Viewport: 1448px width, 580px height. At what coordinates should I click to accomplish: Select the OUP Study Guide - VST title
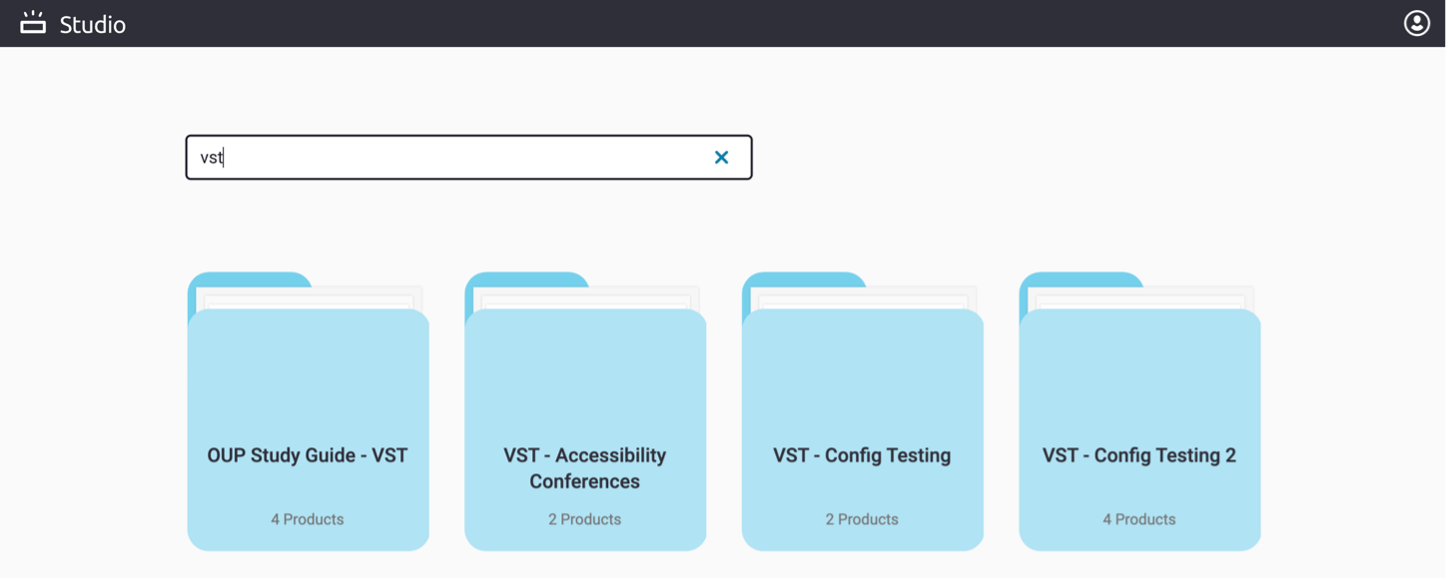[308, 455]
